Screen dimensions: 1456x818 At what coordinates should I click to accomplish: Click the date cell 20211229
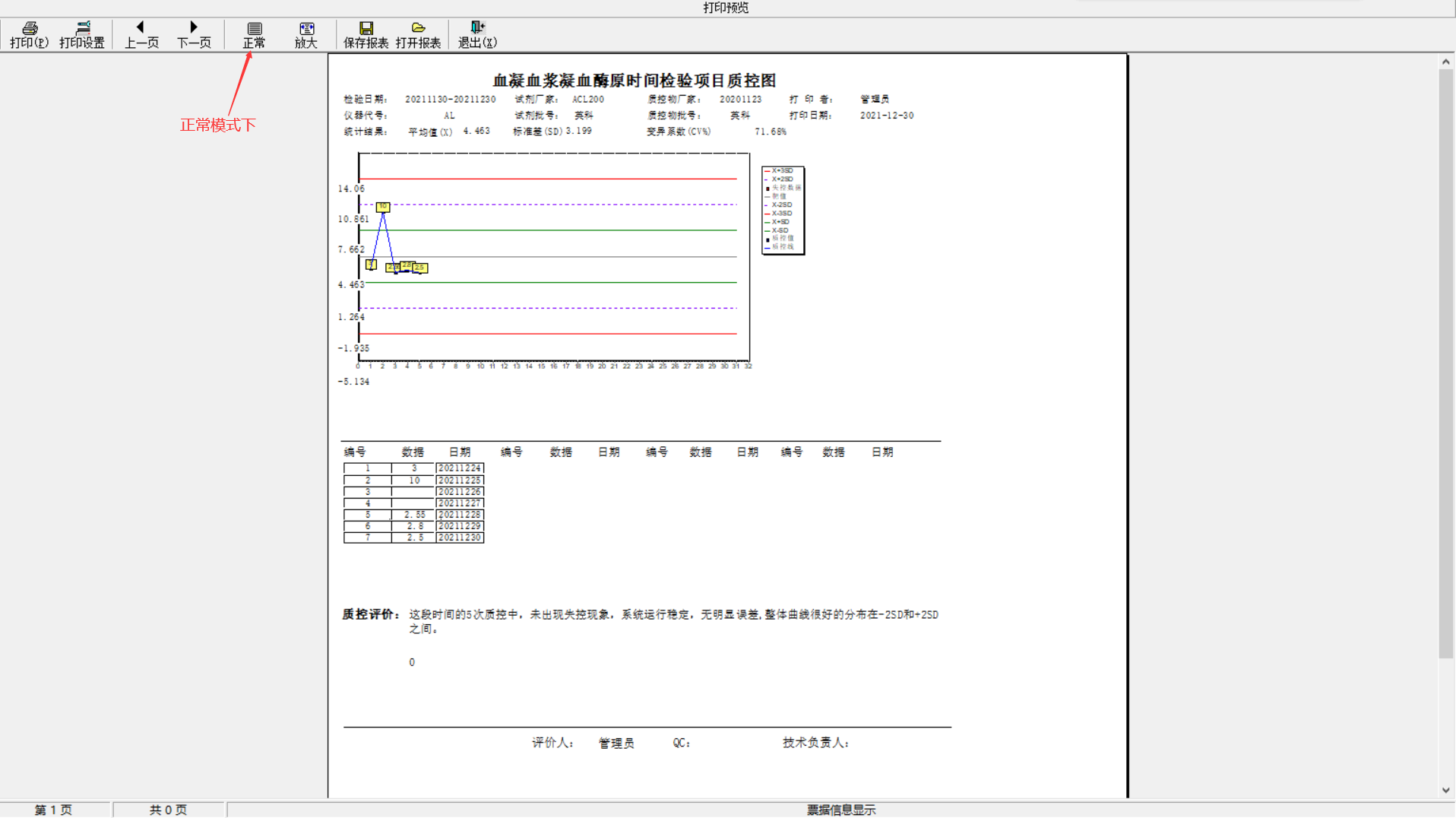(460, 526)
